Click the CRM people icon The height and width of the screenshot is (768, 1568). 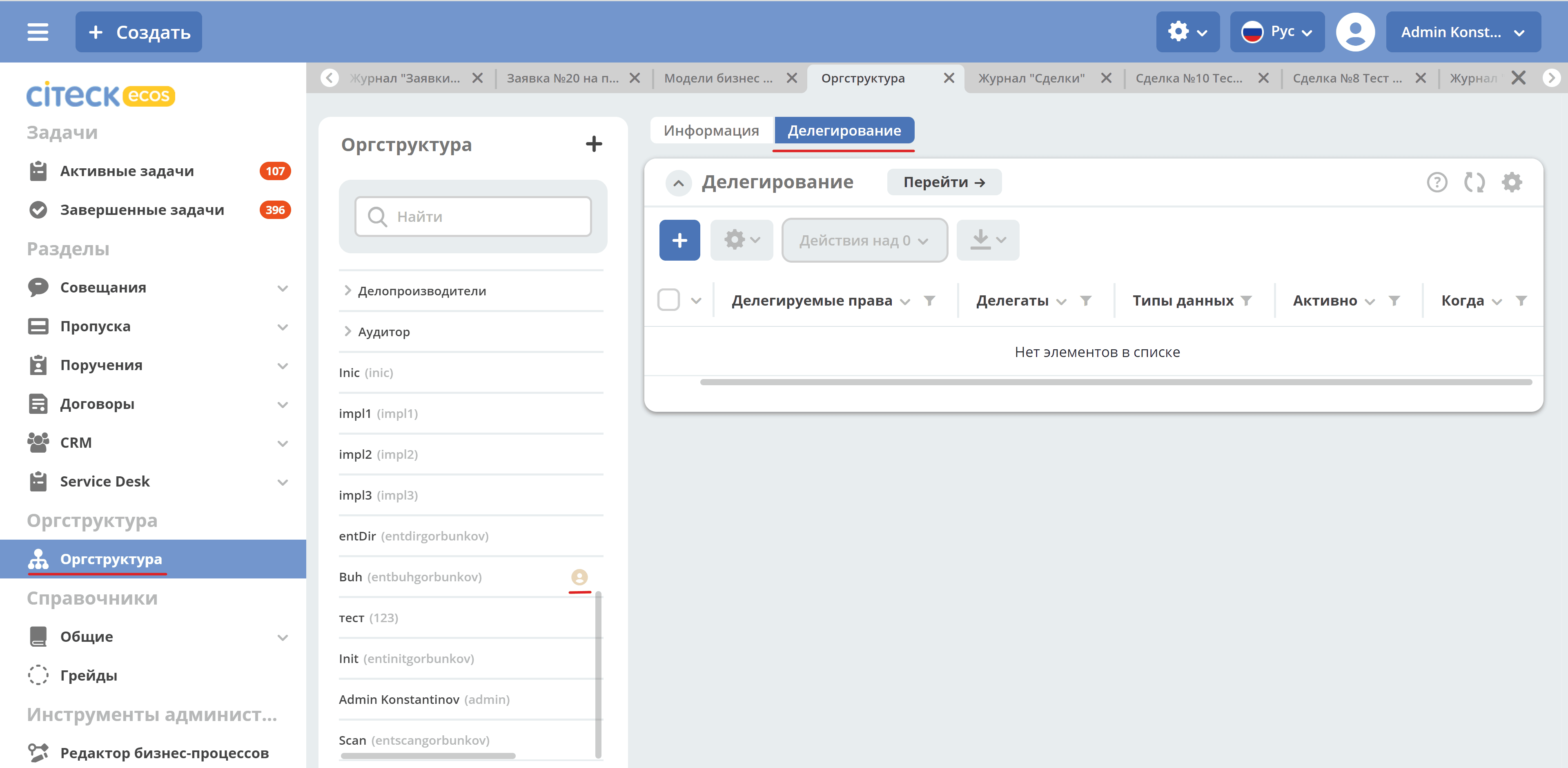pyautogui.click(x=38, y=443)
